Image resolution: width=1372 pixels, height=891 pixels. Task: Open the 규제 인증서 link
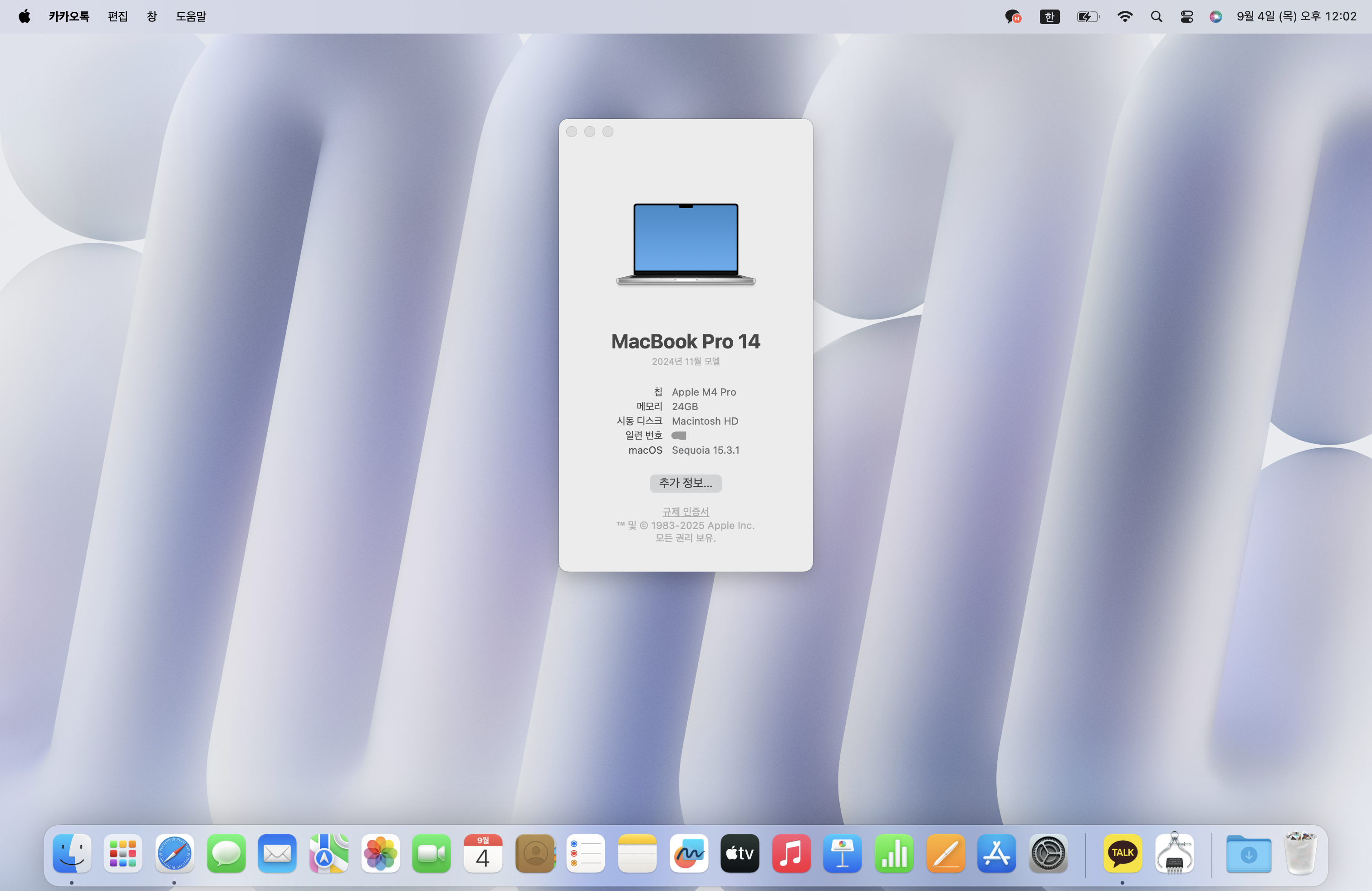pos(686,511)
